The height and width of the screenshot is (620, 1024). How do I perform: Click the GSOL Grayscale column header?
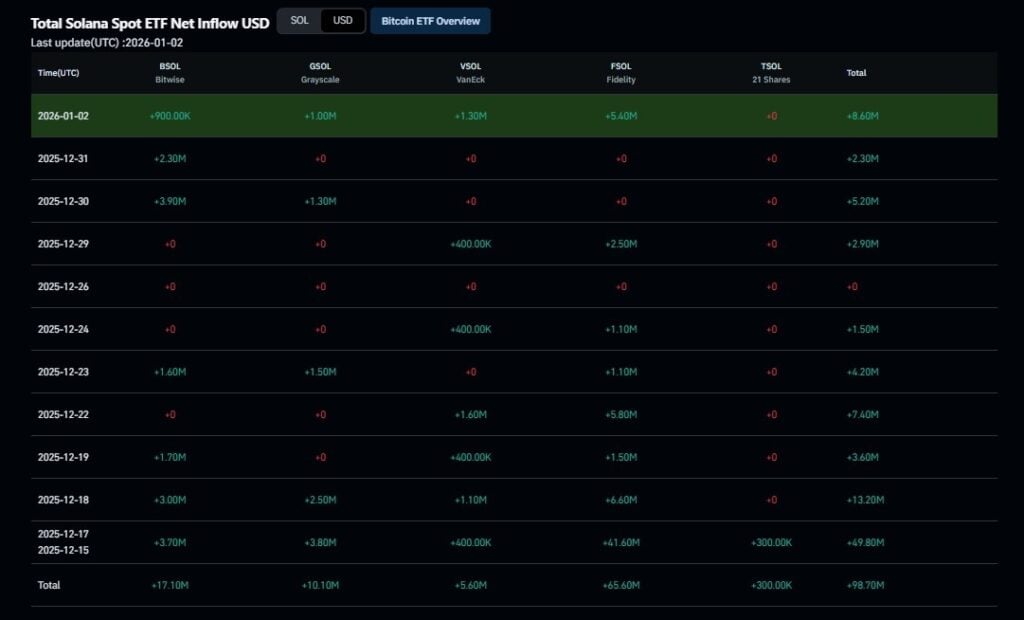tap(320, 72)
